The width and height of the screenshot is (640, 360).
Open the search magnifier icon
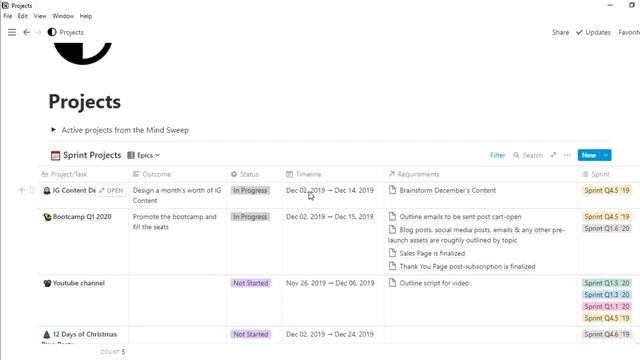pos(516,155)
